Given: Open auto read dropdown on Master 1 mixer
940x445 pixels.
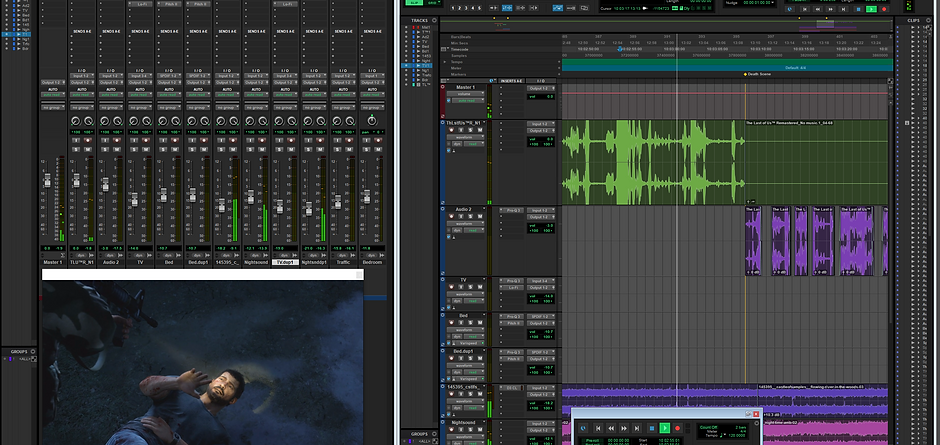Looking at the screenshot, I should tap(53, 95).
